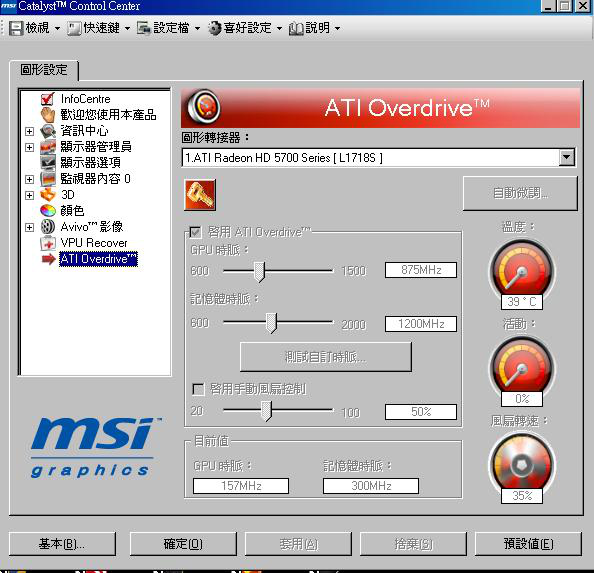This screenshot has width=594, height=573.
Task: Expand the Avivo 影像 tree node
Action: tap(29, 227)
